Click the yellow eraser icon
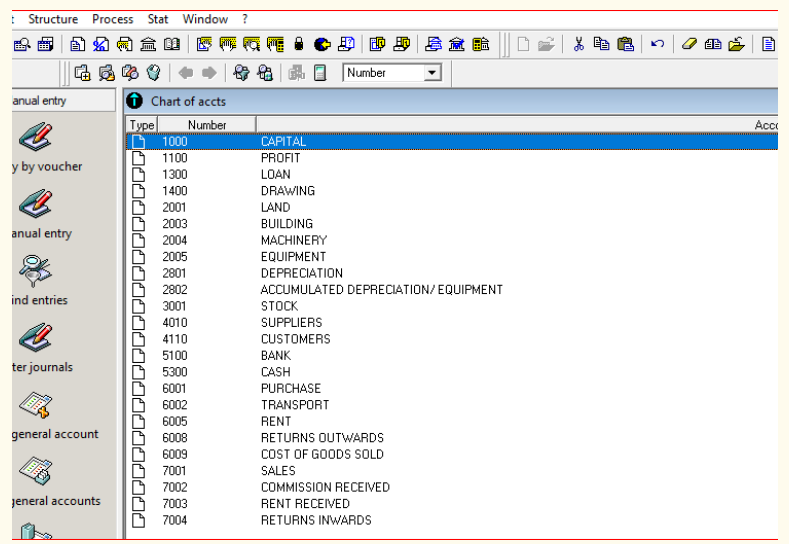This screenshot has width=789, height=544. pyautogui.click(x=689, y=44)
